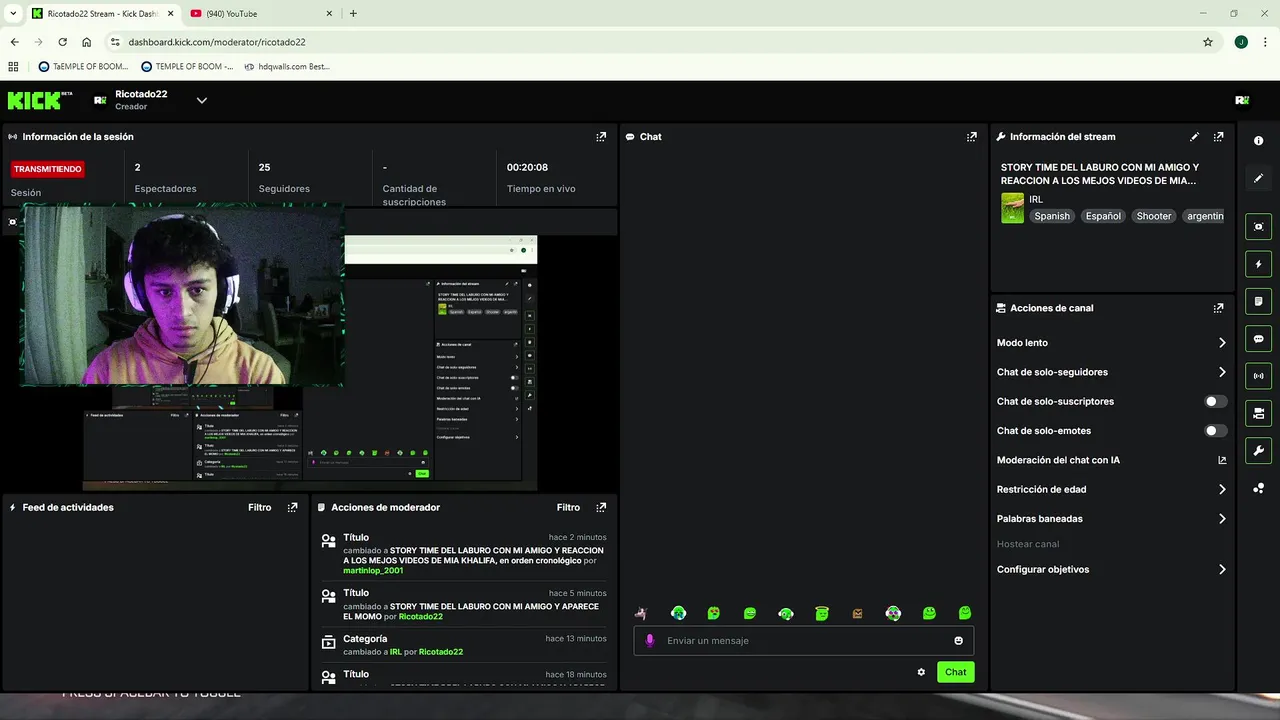This screenshot has width=1280, height=720.
Task: Pop out the Acciones de moderador panel
Action: [x=601, y=507]
